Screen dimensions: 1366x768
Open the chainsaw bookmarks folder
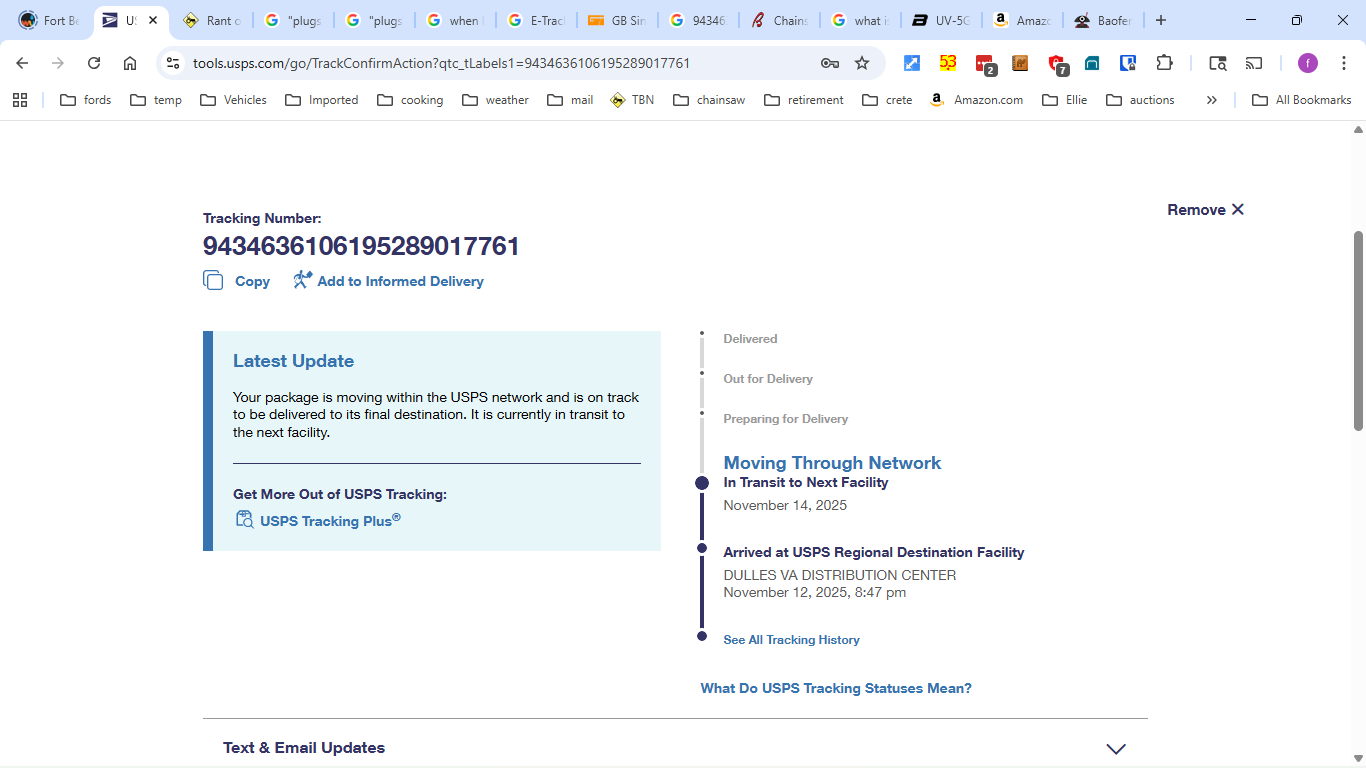coord(709,100)
